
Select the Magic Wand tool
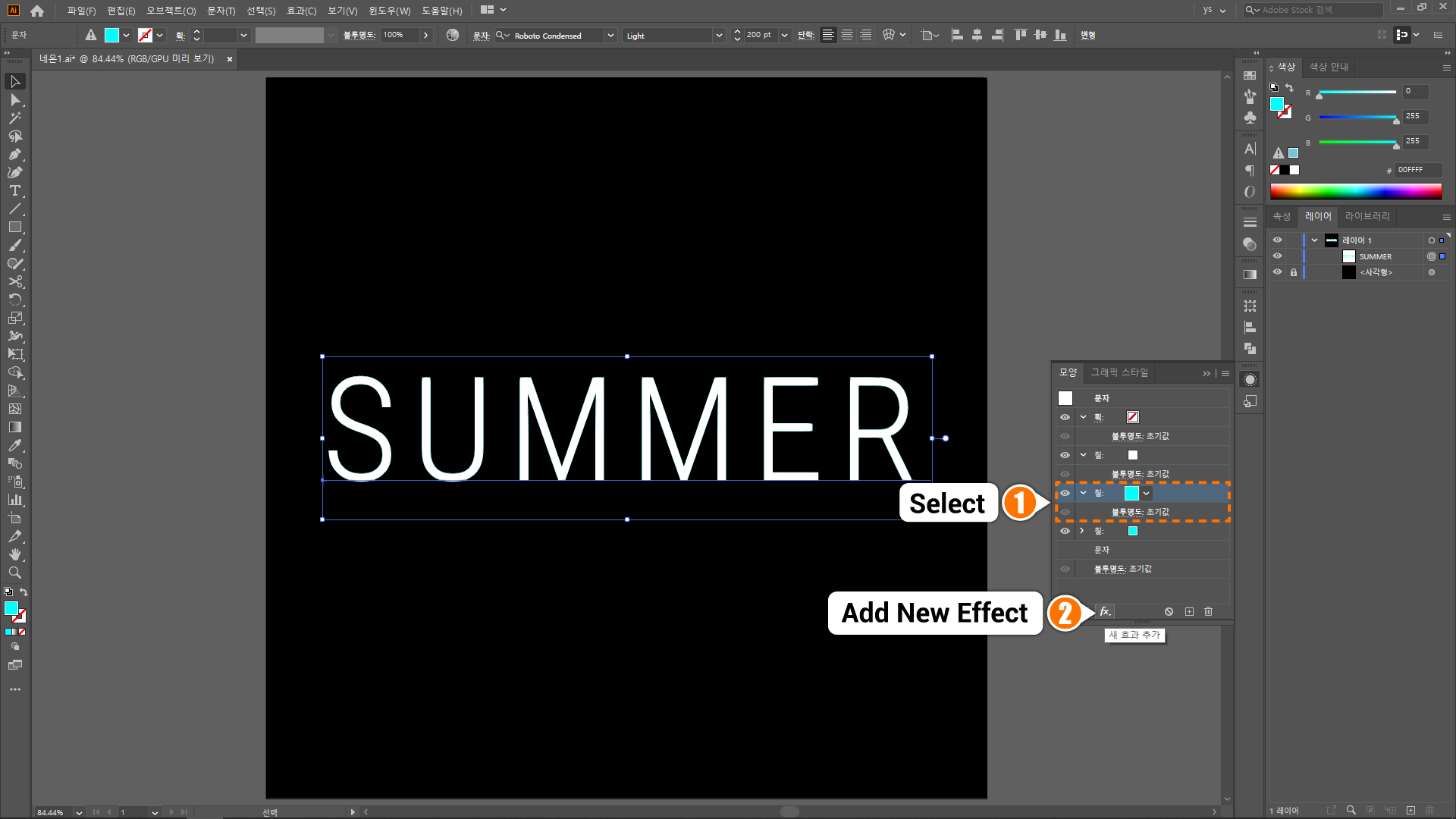[14, 118]
